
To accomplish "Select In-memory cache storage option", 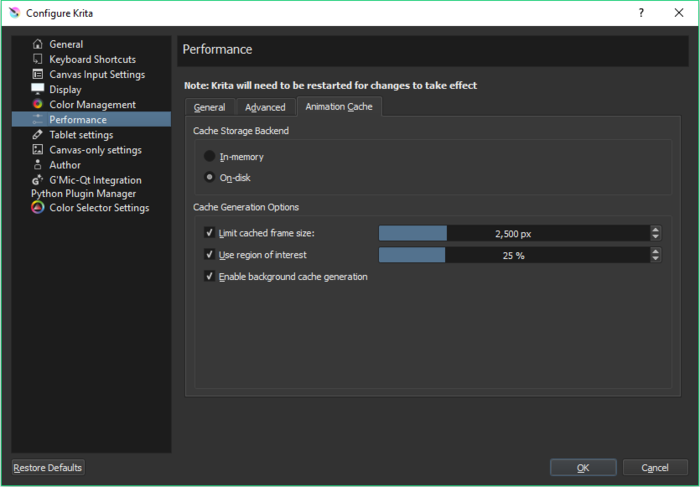I will [209, 157].
